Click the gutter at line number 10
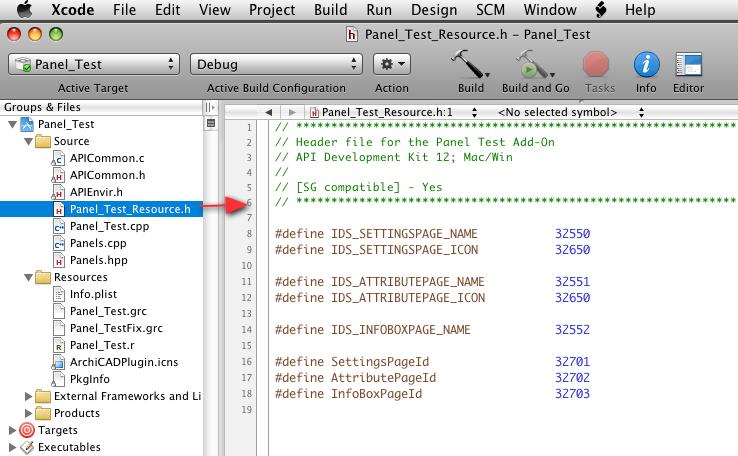Screen dimensions: 738x456 247,266
